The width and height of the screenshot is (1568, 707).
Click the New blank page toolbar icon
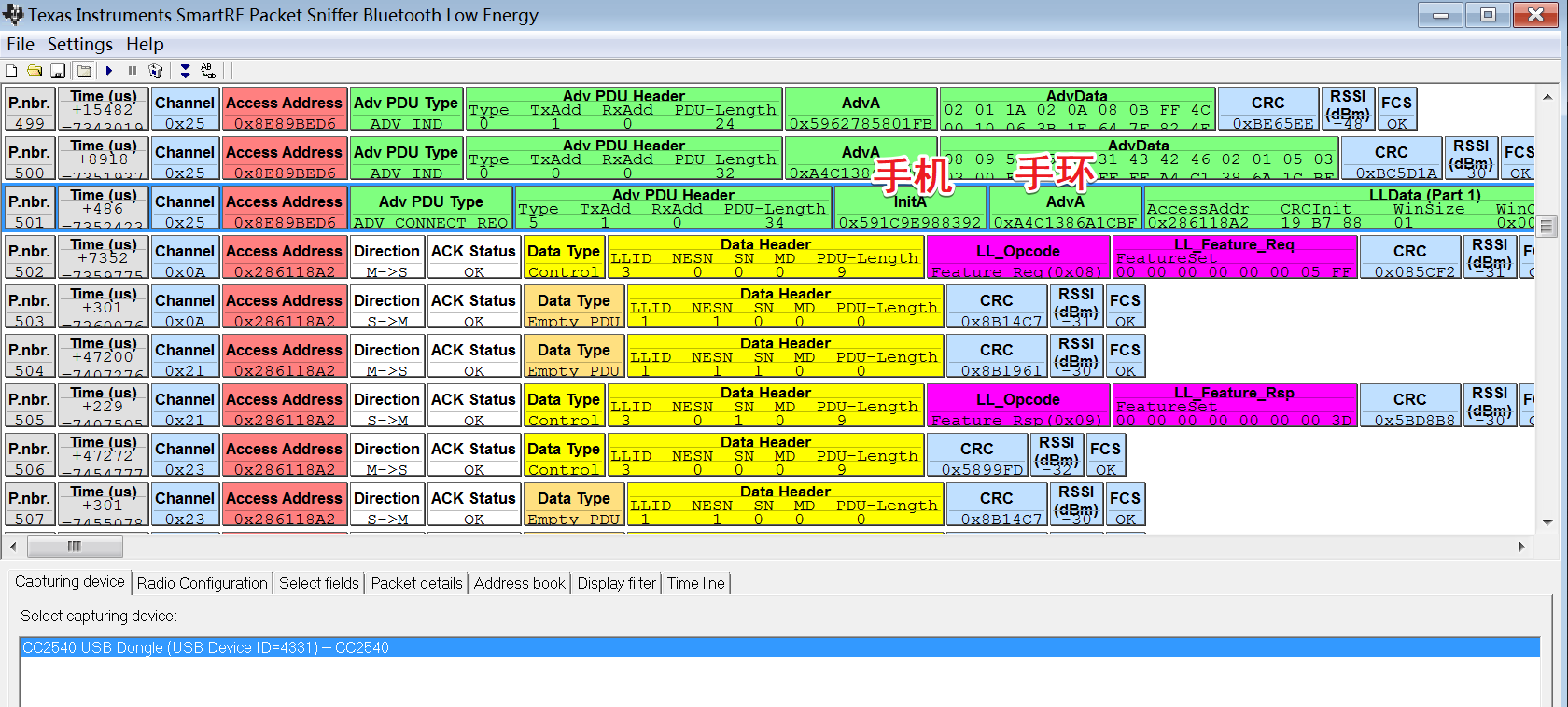coord(11,71)
